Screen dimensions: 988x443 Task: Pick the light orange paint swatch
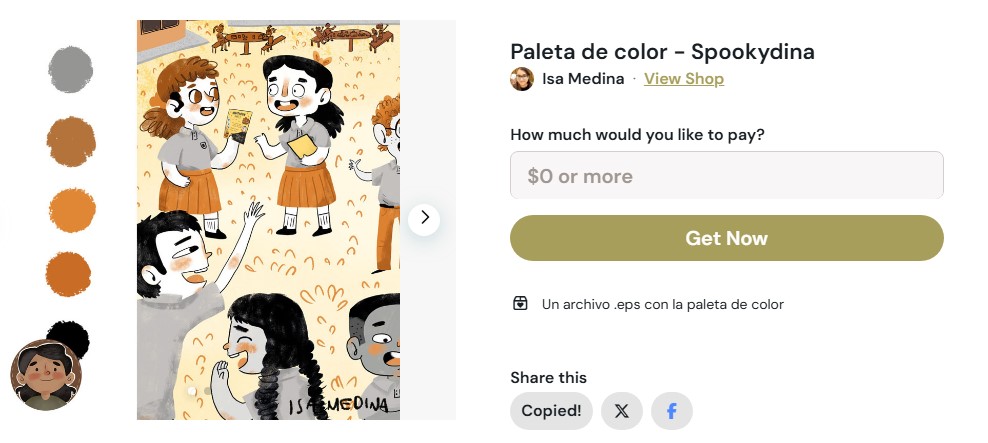tap(72, 210)
